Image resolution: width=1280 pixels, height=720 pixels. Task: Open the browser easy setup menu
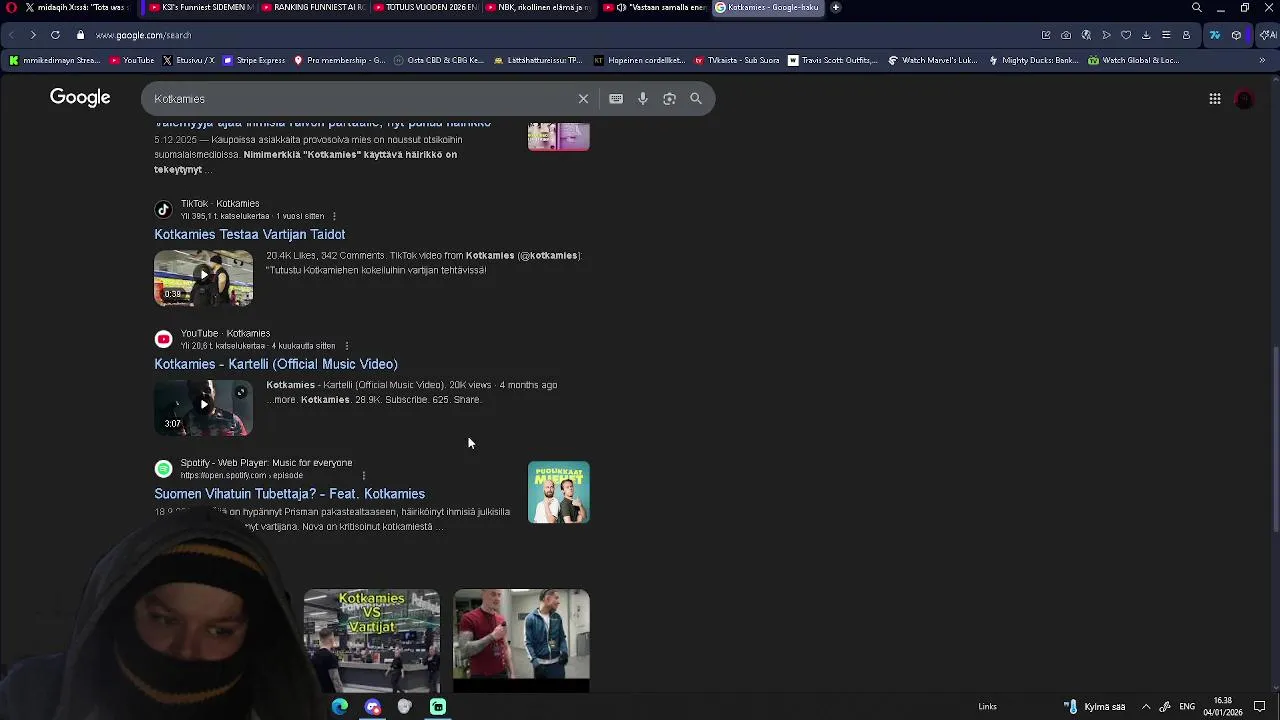click(x=1166, y=35)
